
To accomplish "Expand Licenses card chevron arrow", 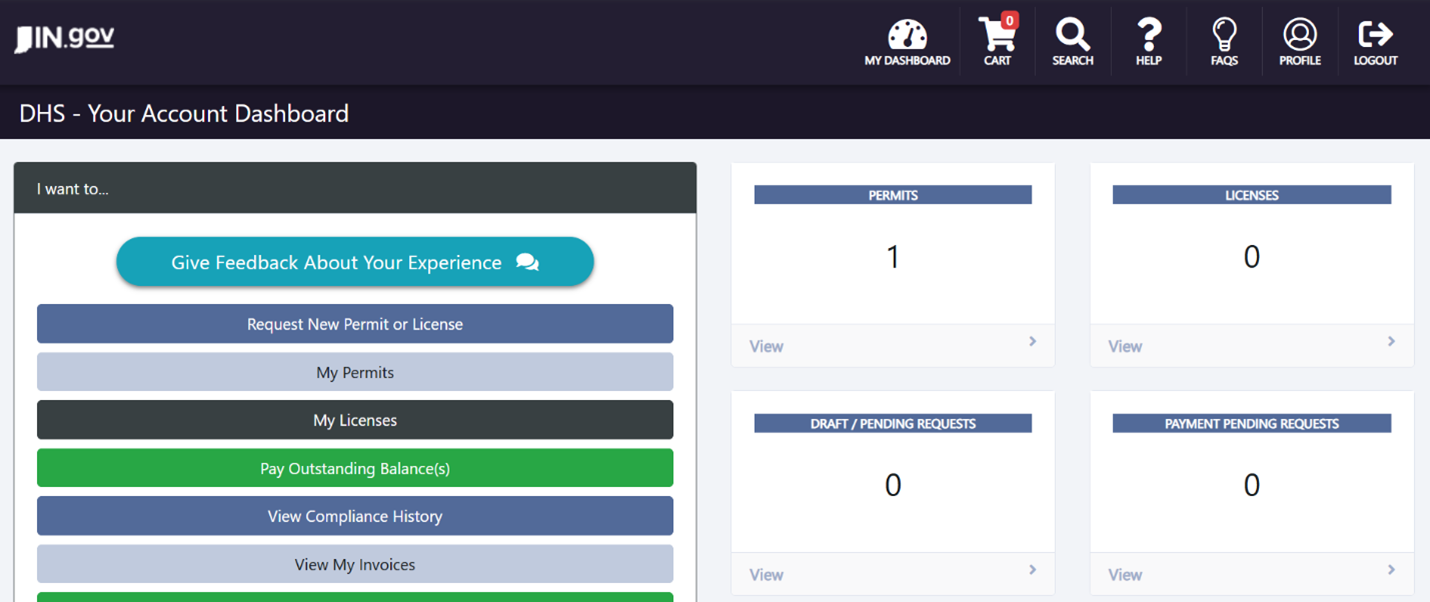I will (1391, 341).
